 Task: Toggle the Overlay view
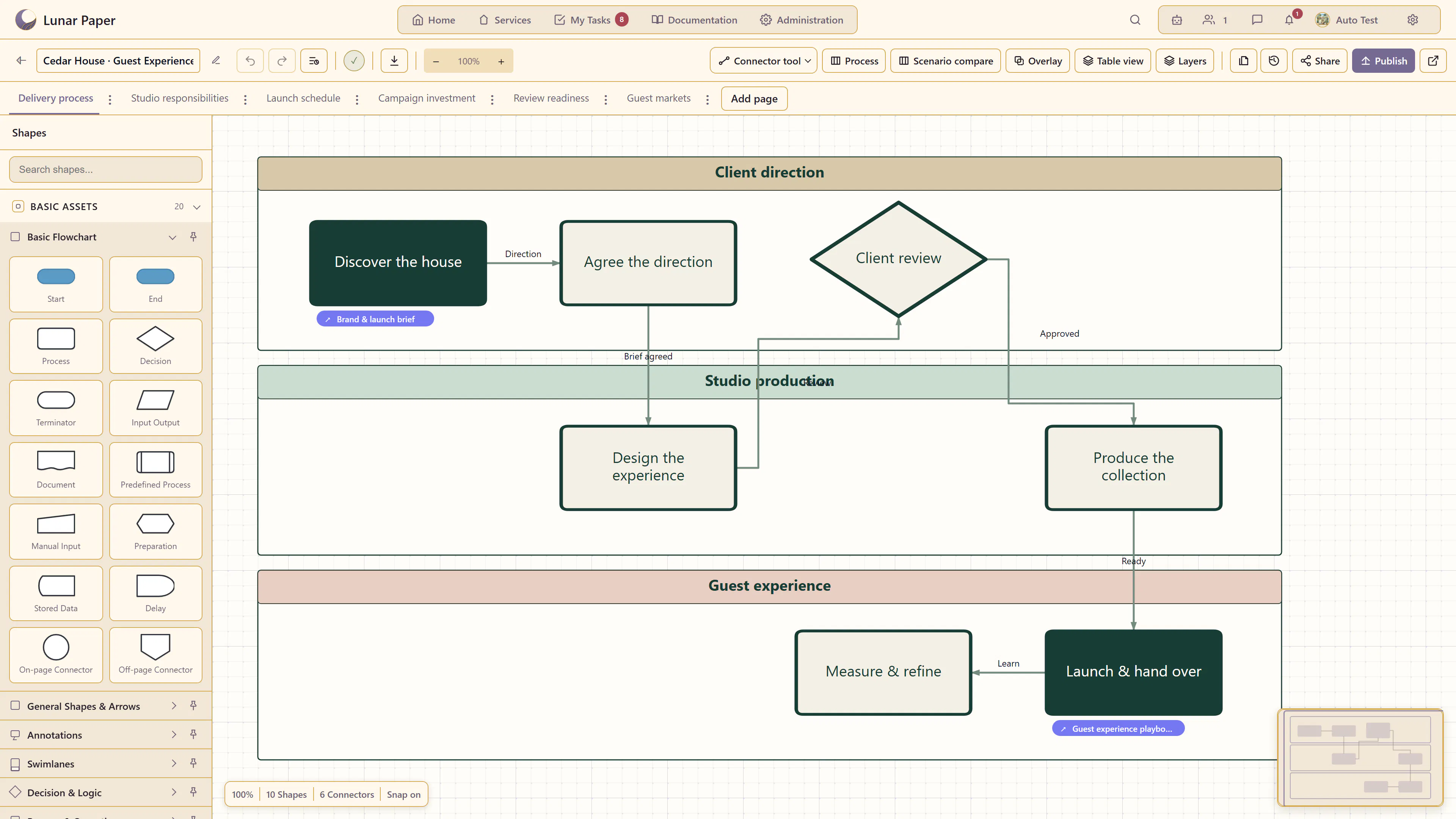1037,61
